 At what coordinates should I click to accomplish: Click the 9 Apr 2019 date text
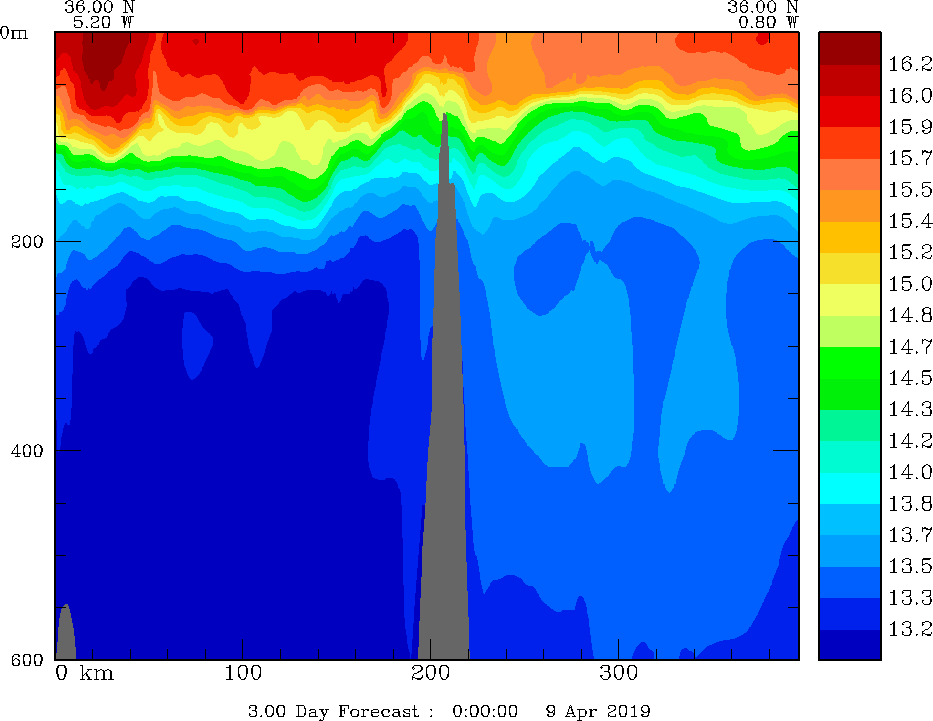598,712
